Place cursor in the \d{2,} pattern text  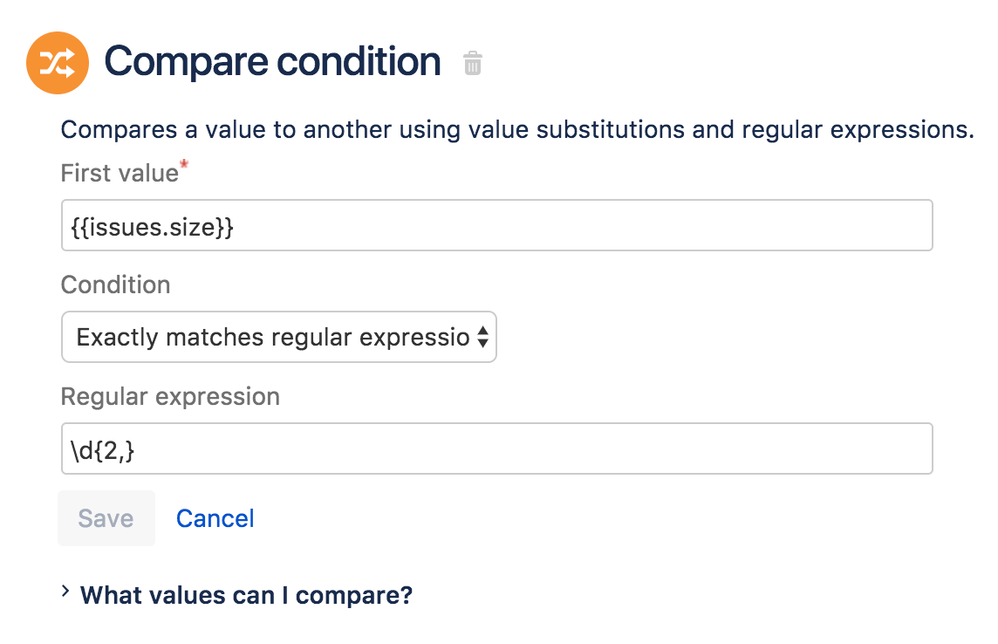point(102,450)
